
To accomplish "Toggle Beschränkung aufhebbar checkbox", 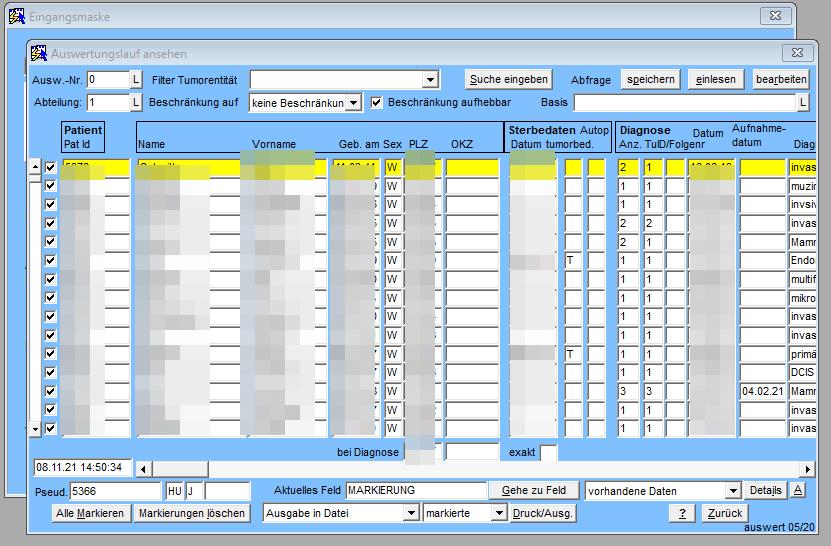I will point(376,102).
